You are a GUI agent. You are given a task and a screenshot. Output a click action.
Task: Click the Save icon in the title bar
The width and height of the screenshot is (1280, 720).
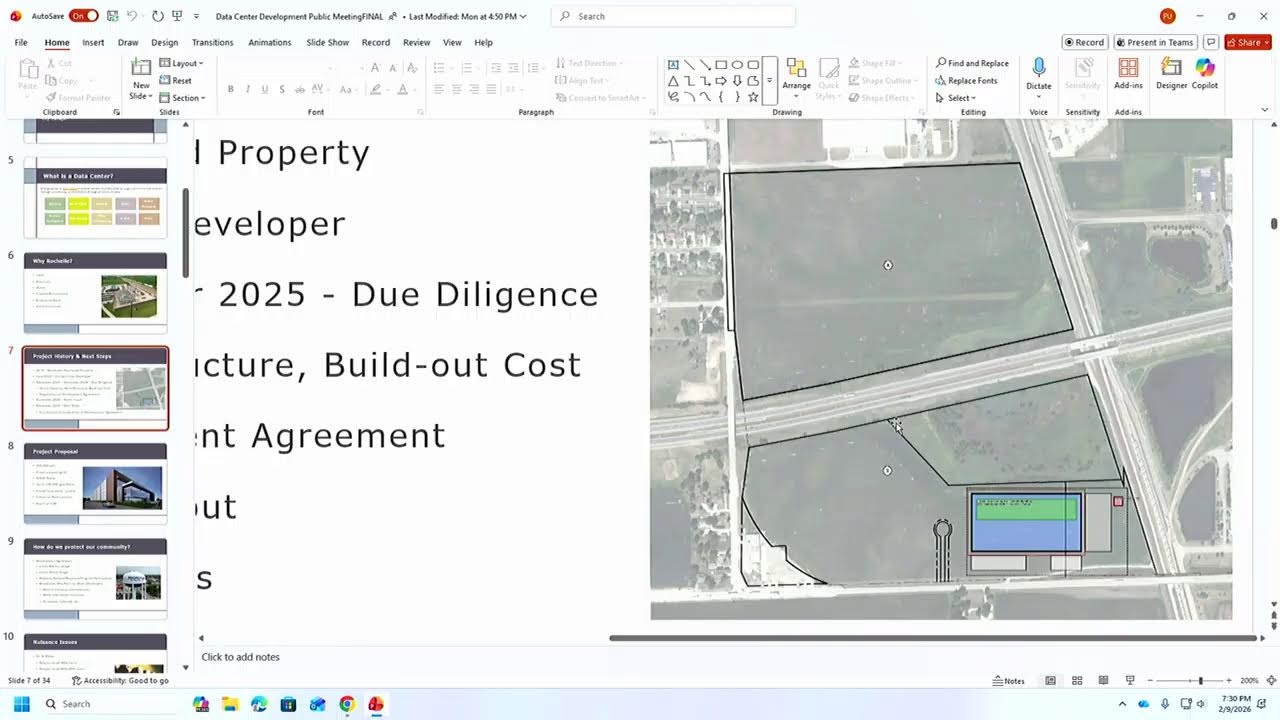[x=113, y=16]
